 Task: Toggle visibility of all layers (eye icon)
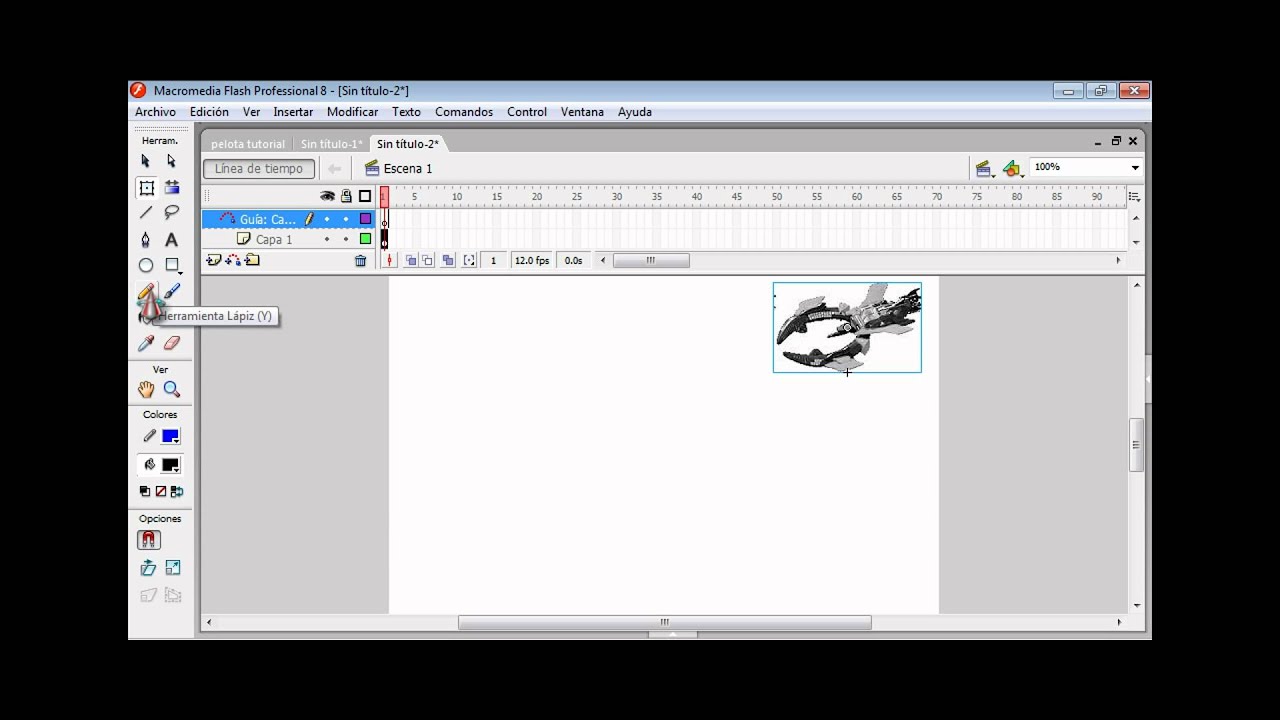click(327, 196)
